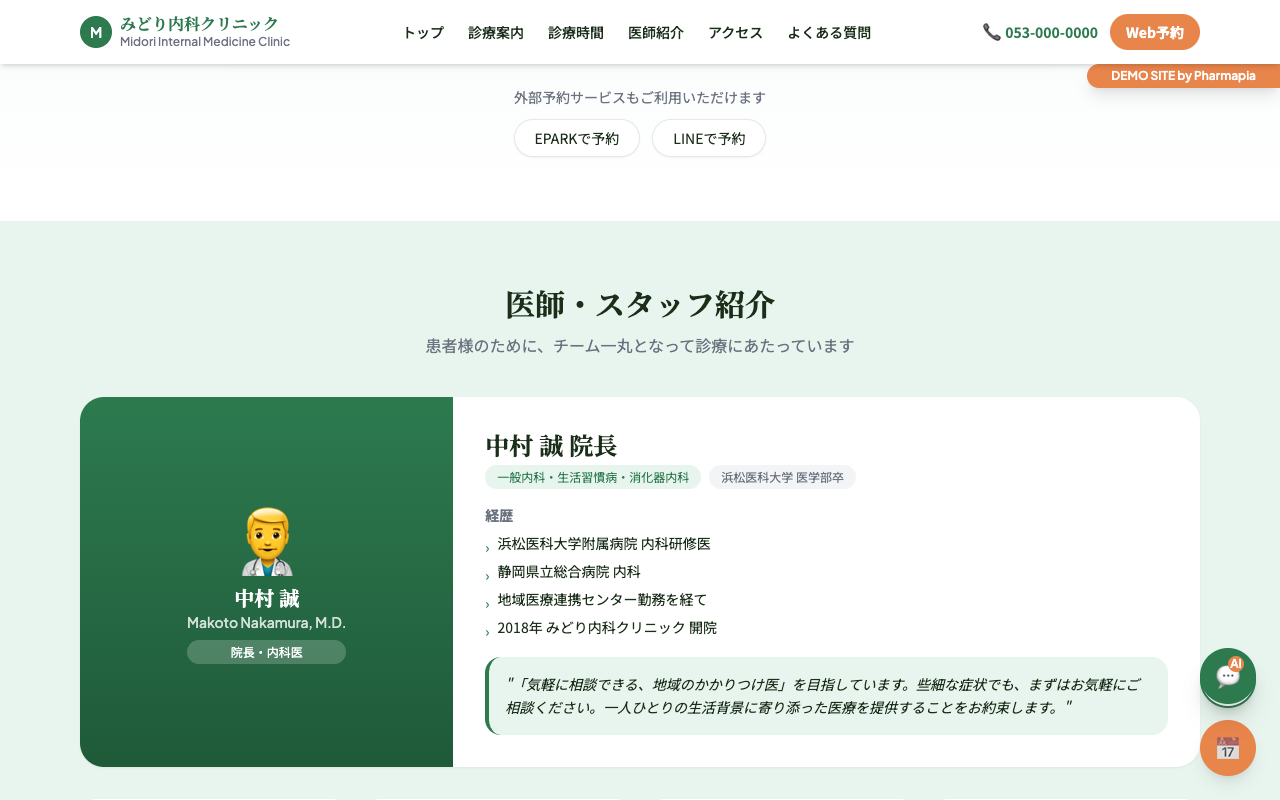
Task: Select the 一般内科・生活習慣病・消化器内科 specialty badge
Action: coord(592,477)
